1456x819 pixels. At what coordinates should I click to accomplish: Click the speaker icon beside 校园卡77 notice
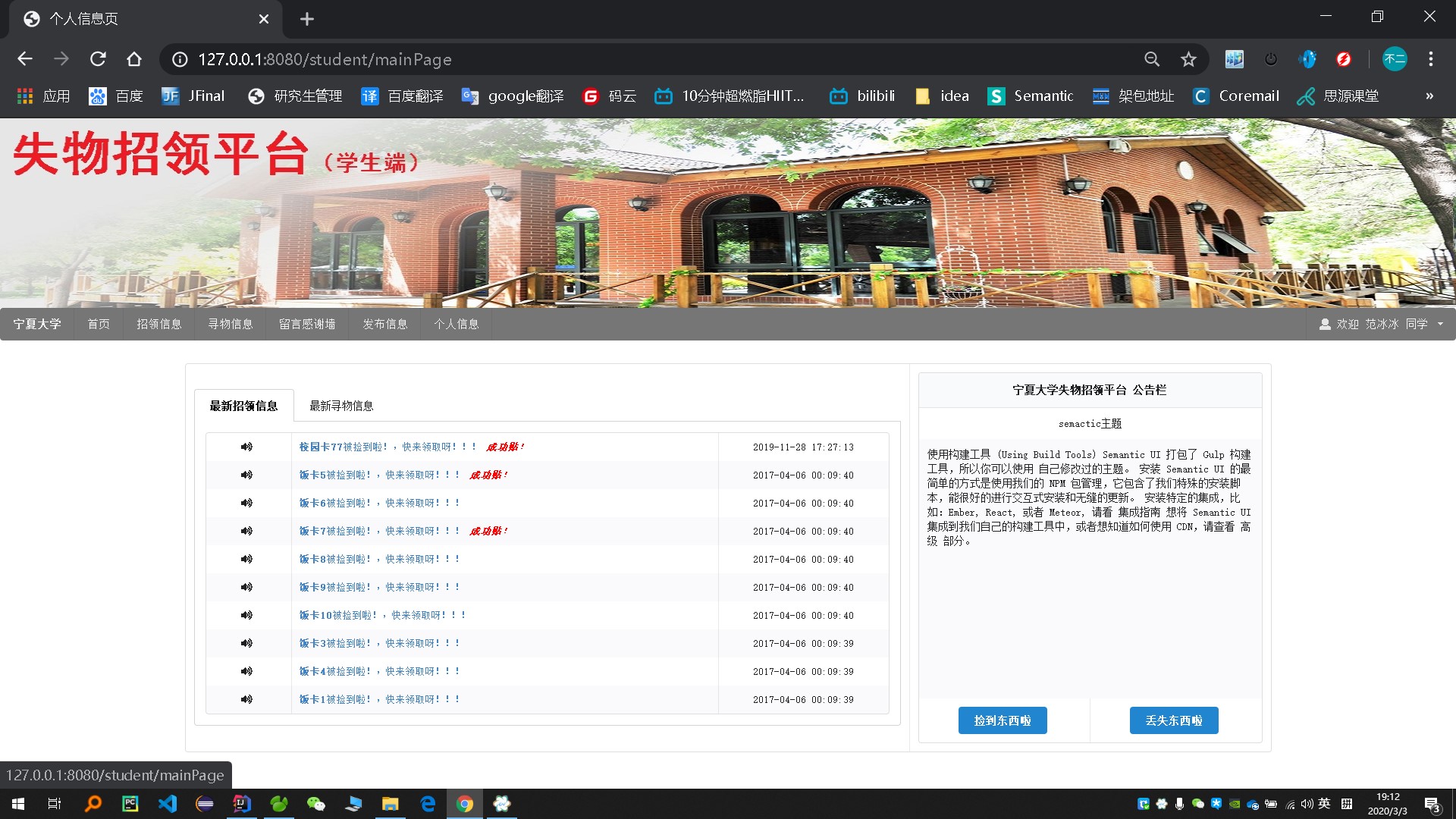[246, 447]
